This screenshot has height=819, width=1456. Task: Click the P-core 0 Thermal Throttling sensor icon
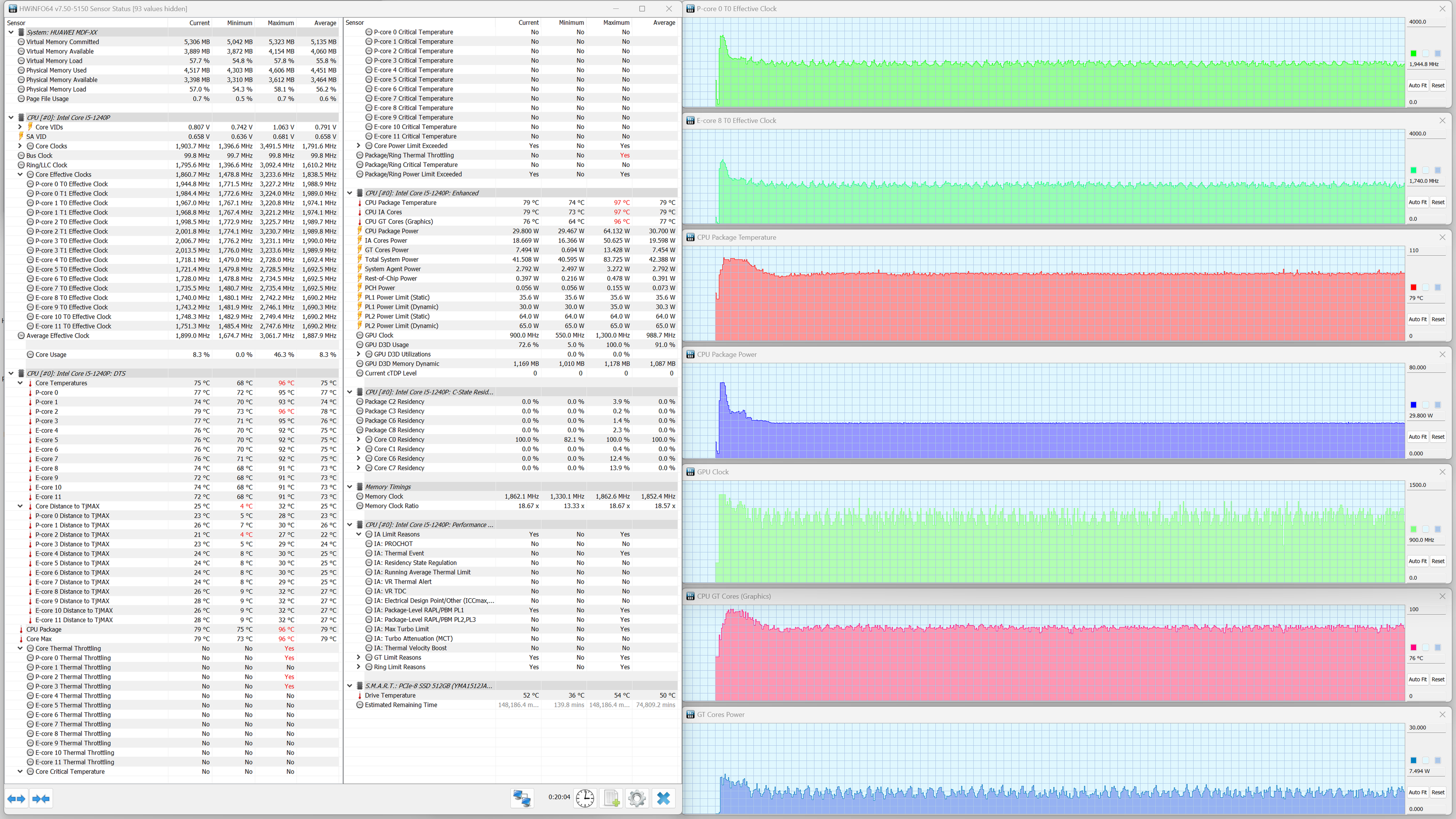click(31, 658)
